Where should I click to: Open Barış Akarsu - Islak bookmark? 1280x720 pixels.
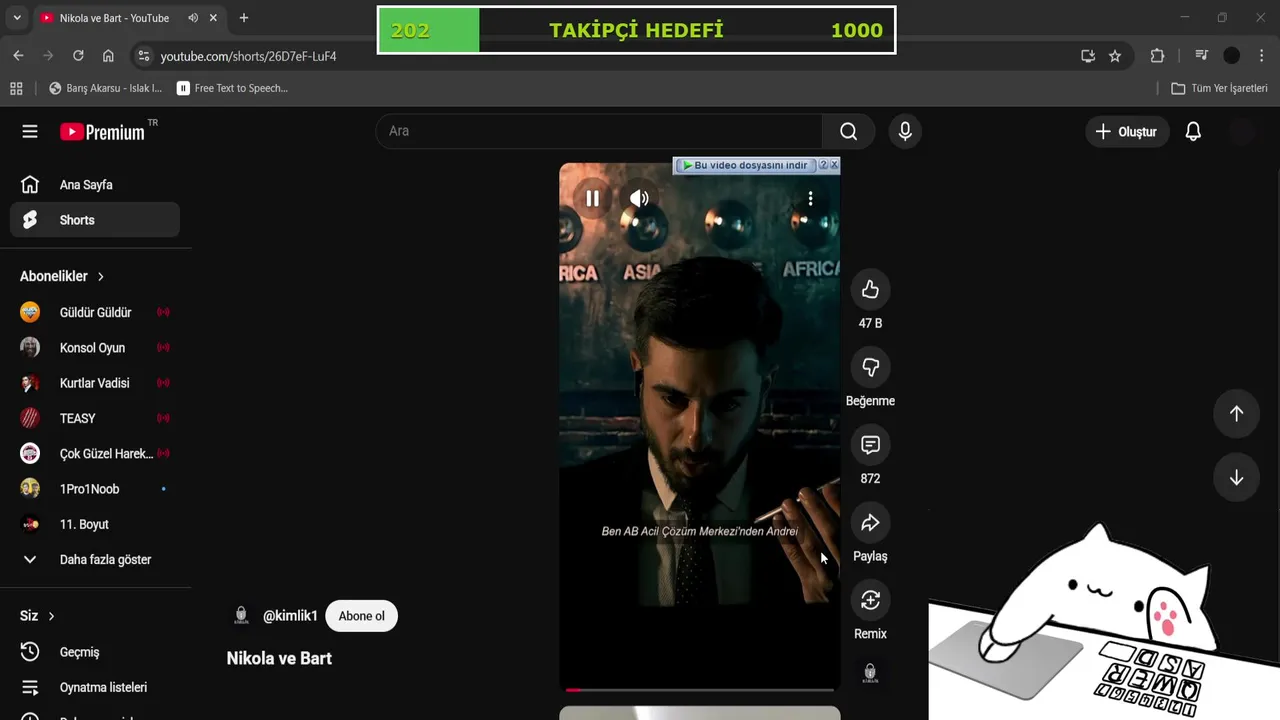tap(105, 88)
